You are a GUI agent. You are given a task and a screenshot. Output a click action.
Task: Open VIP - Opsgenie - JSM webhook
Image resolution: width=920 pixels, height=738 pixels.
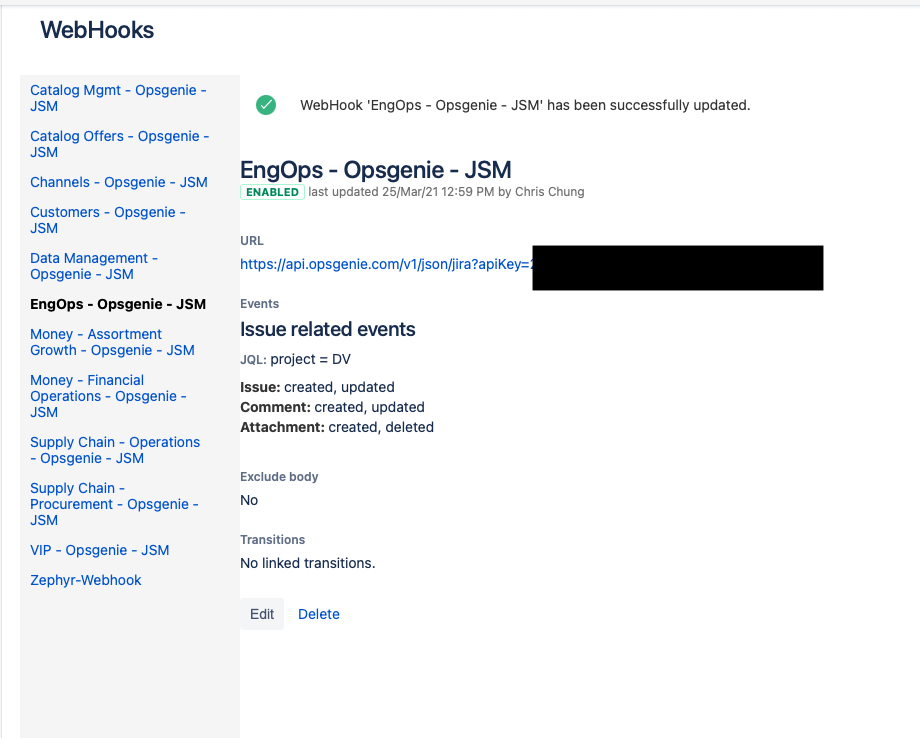100,550
